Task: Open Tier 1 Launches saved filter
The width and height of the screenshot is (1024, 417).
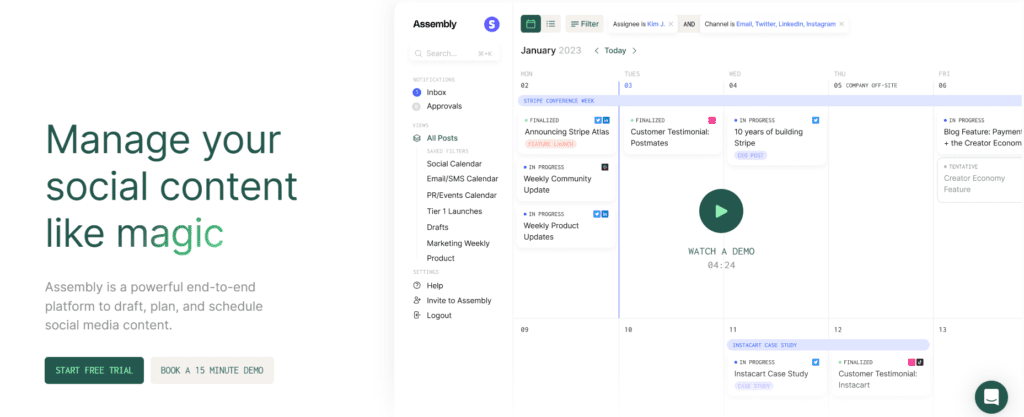Action: pos(455,211)
